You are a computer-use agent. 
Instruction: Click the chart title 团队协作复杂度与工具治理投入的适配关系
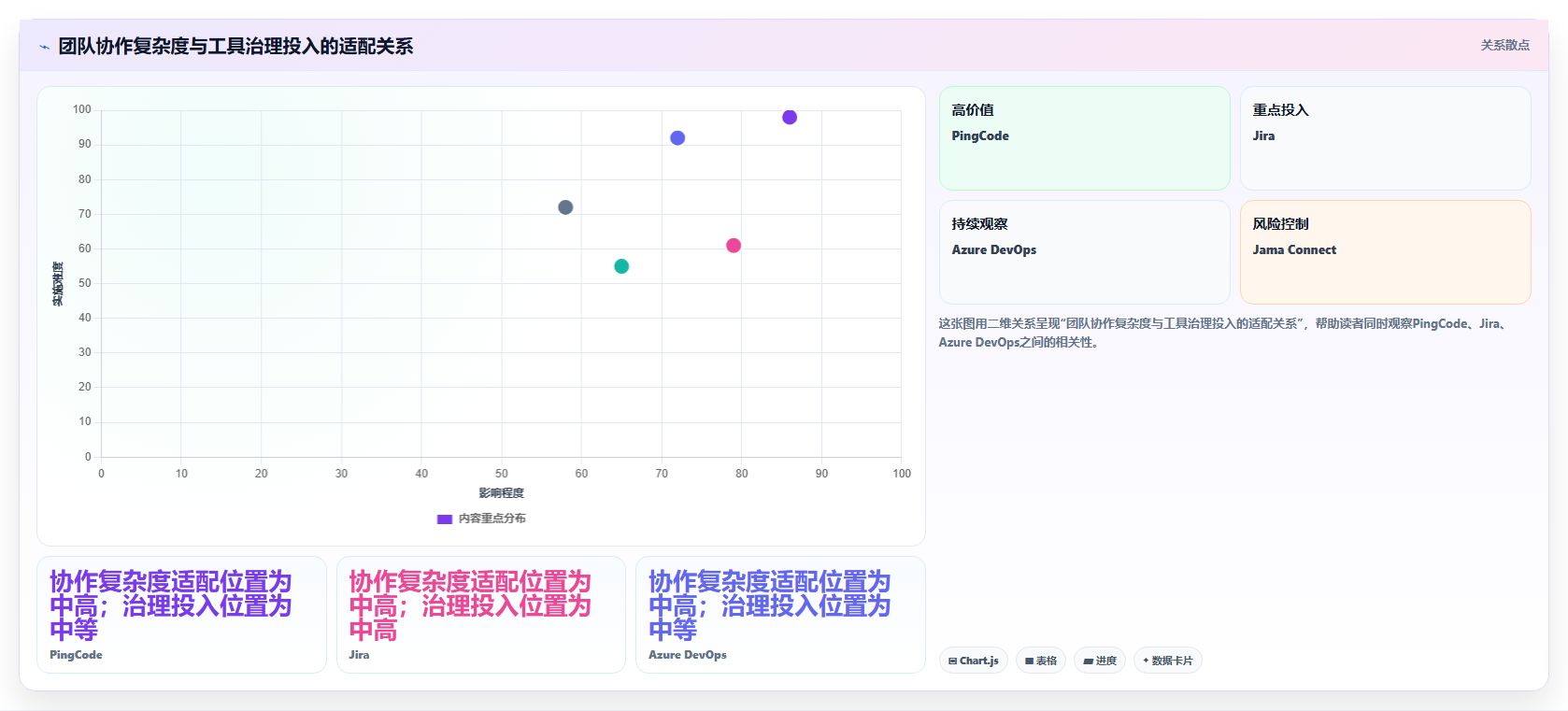(235, 47)
